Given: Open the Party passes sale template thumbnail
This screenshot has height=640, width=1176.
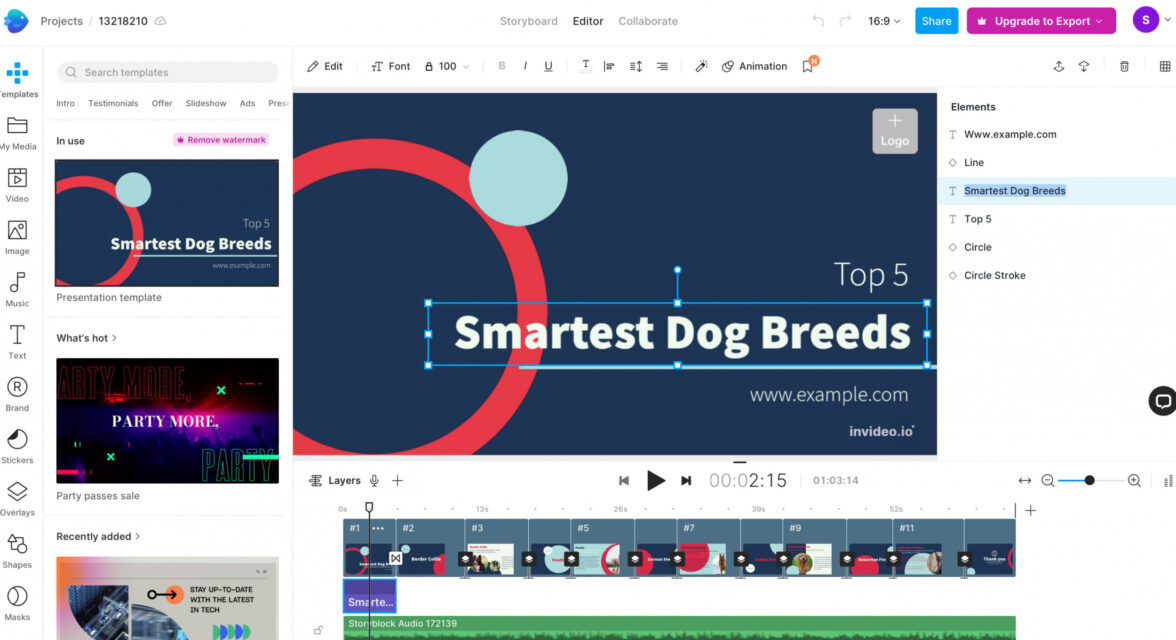Looking at the screenshot, I should point(167,420).
